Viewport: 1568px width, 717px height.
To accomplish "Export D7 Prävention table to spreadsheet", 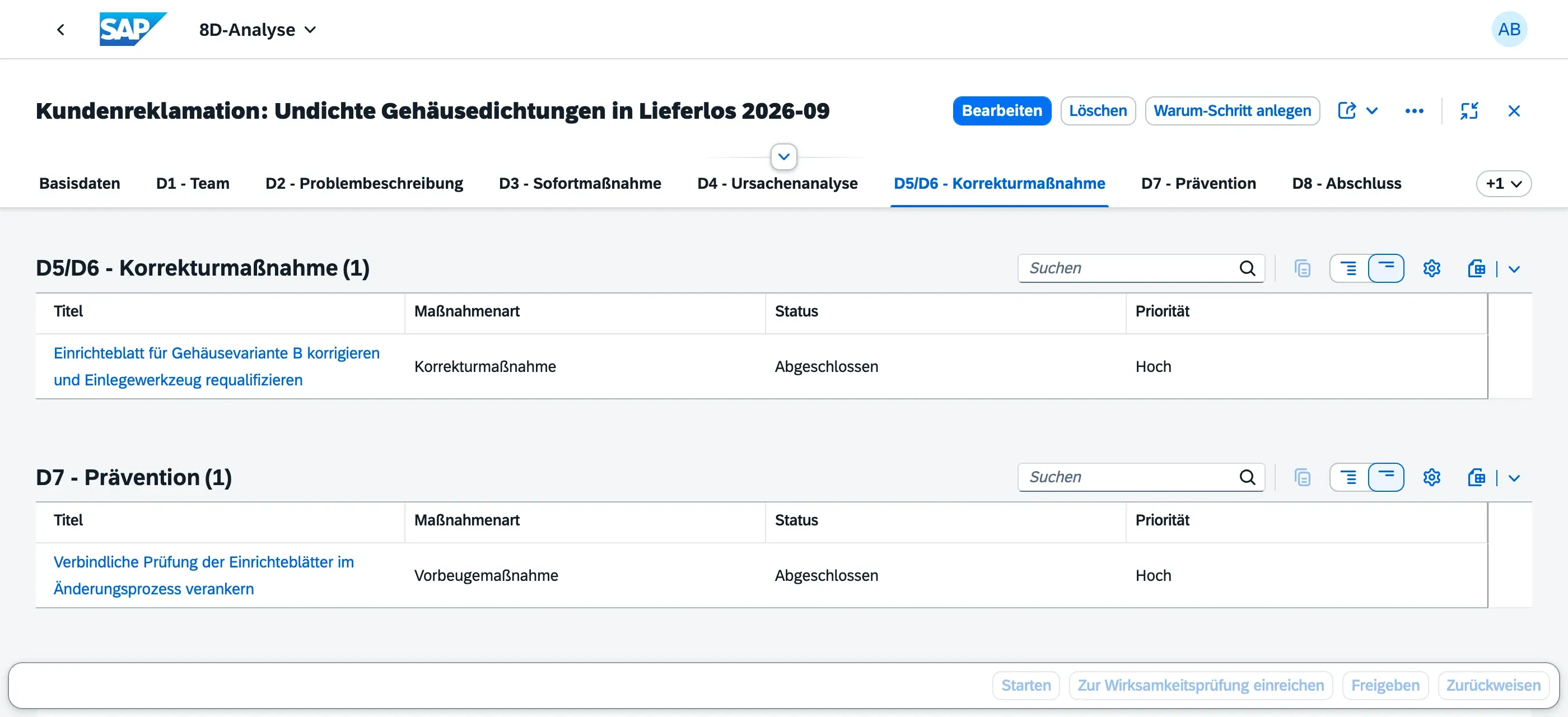I will 1476,477.
